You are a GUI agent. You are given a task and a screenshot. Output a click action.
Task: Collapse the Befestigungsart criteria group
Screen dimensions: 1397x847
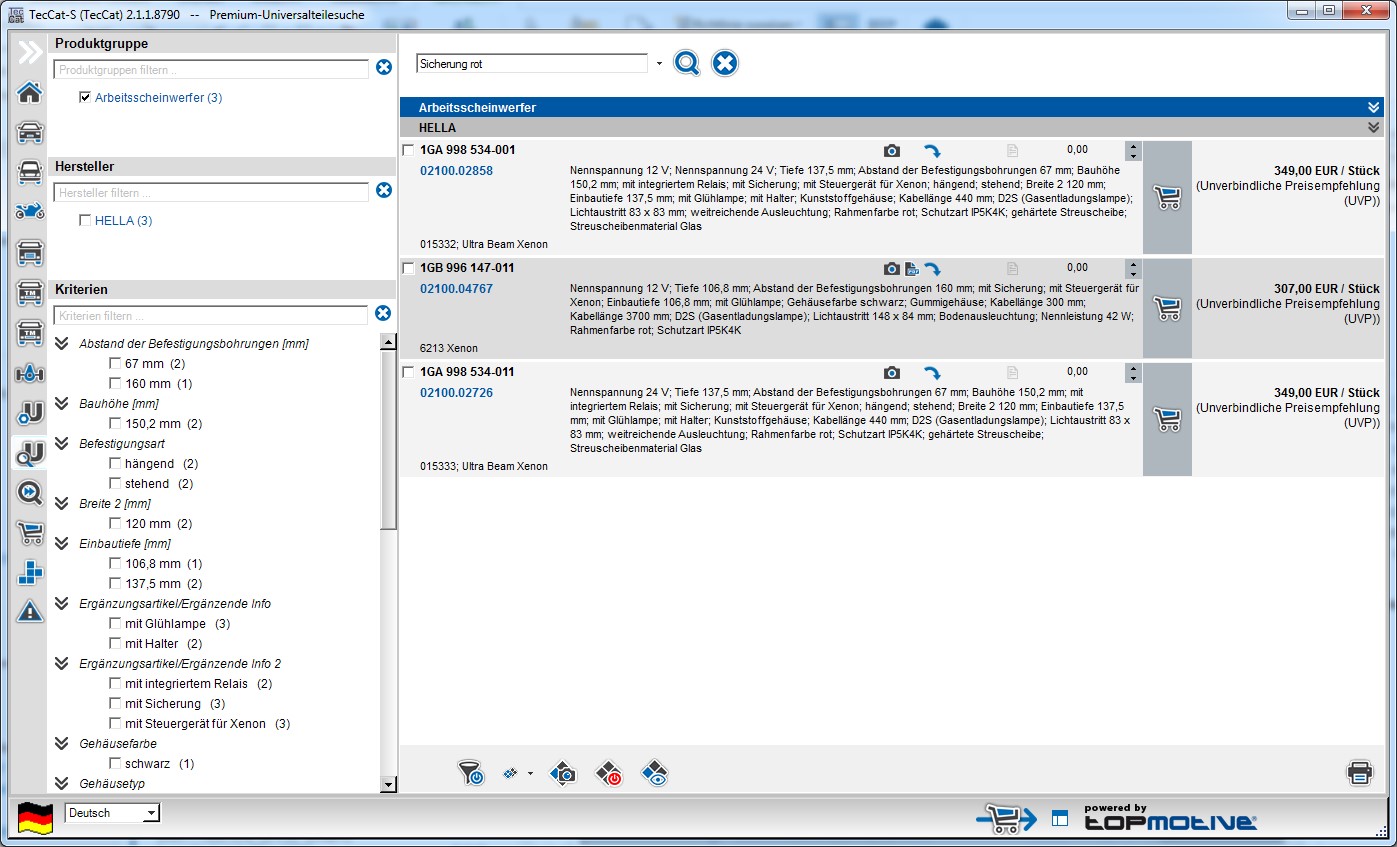point(61,443)
